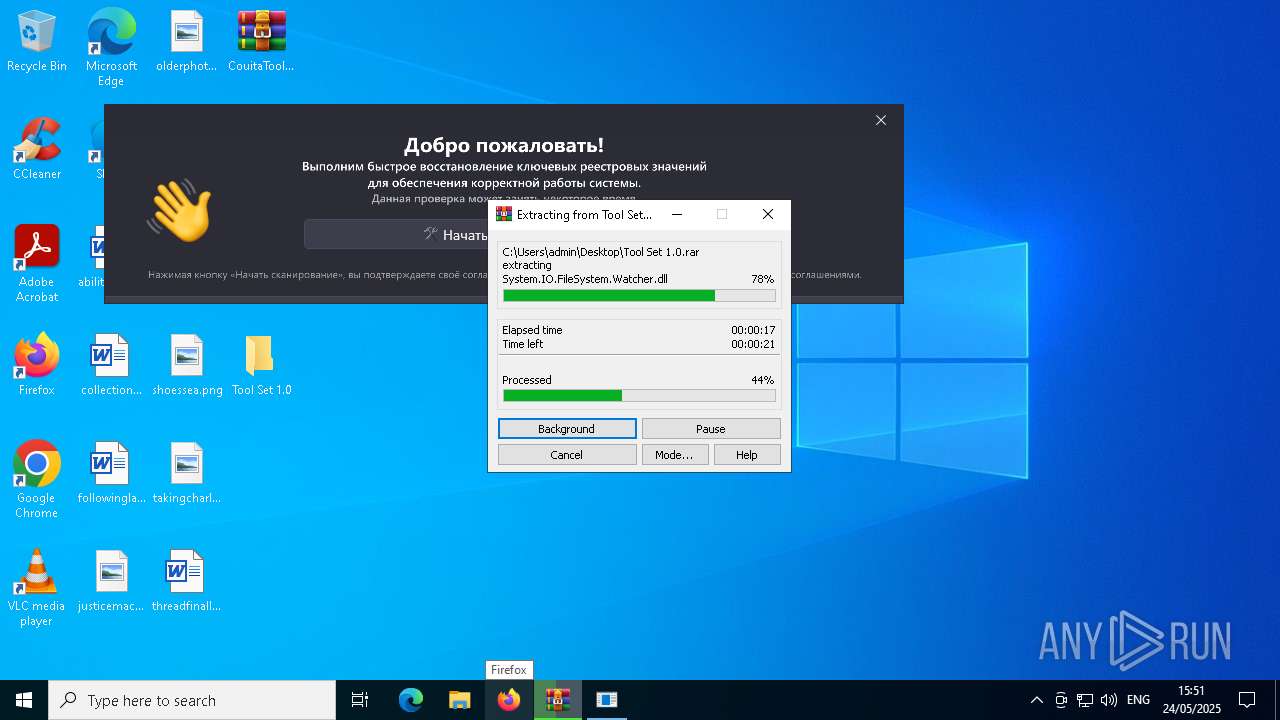Minimize the Extracting from Tool Set window
The width and height of the screenshot is (1280, 720).
[677, 214]
